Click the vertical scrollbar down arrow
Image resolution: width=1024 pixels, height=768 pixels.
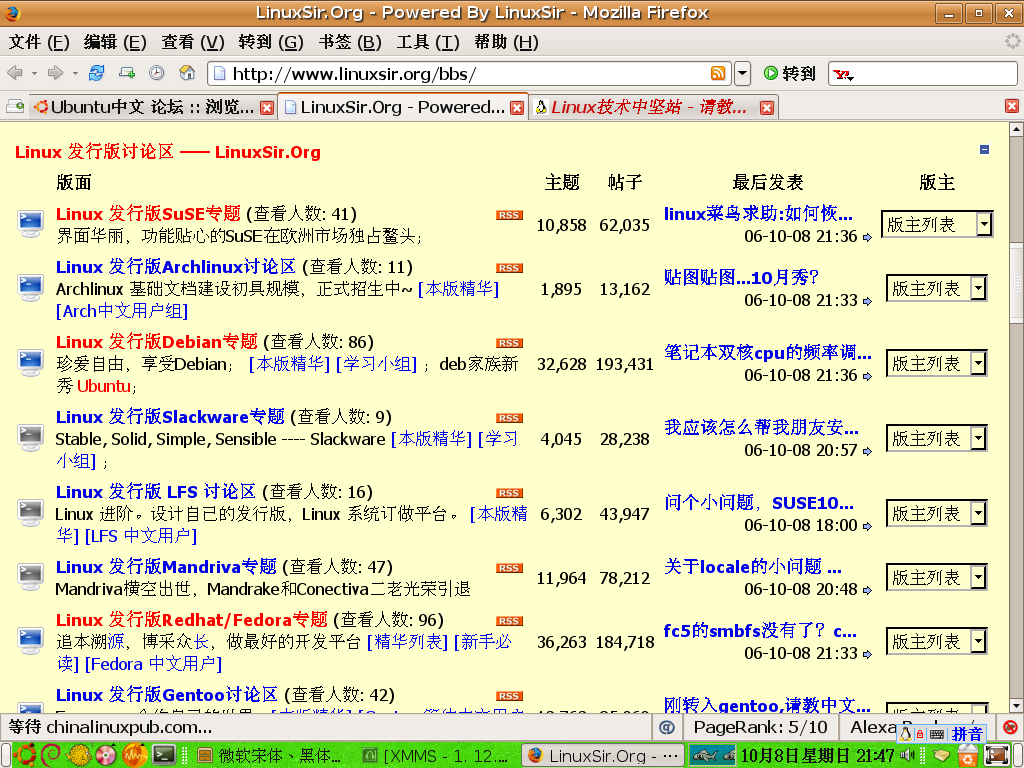click(1016, 705)
